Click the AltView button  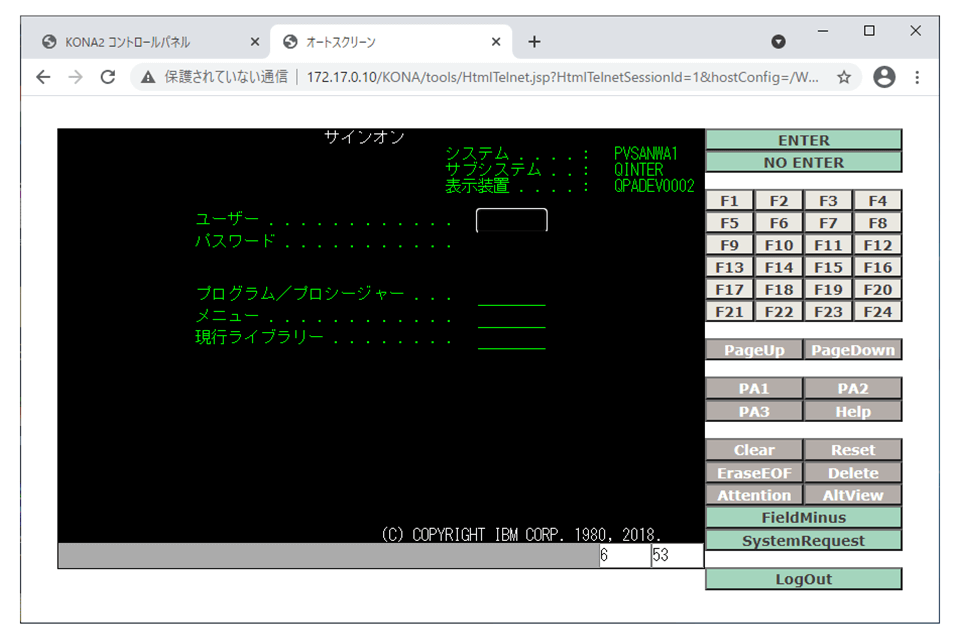(x=853, y=495)
